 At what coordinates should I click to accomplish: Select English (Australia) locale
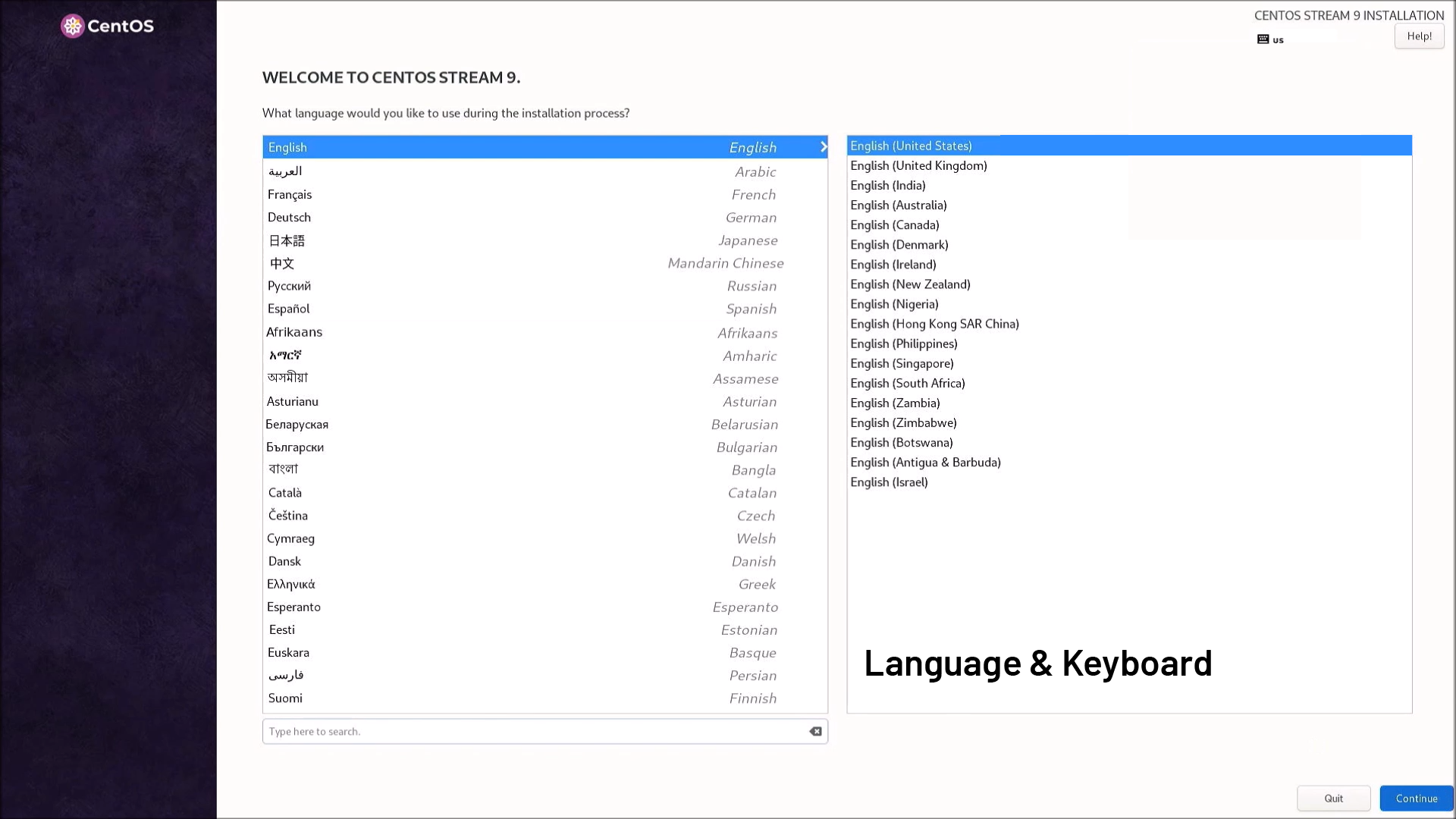pyautogui.click(x=899, y=205)
